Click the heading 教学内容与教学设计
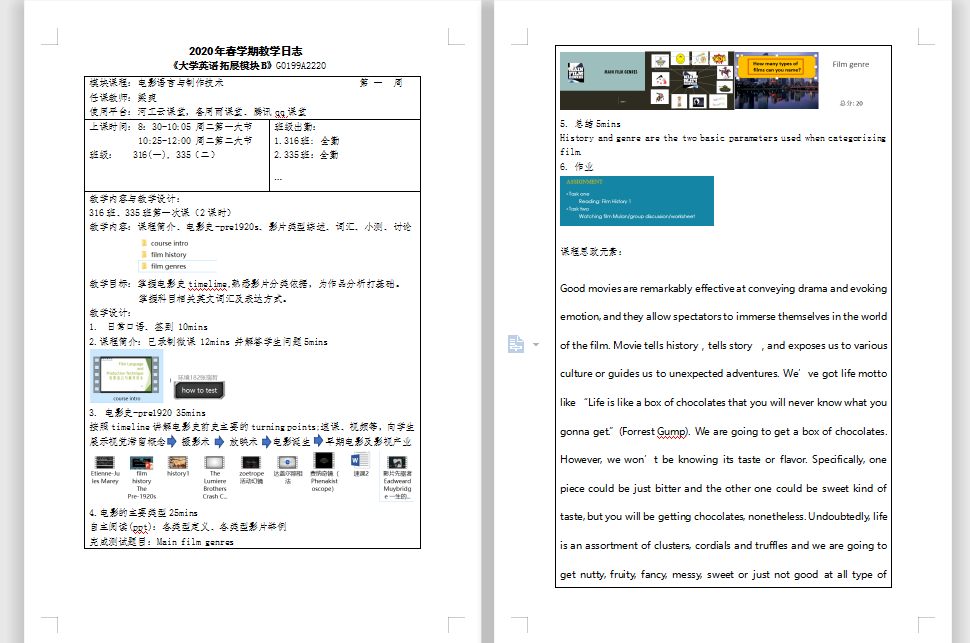The image size is (970, 643). pos(135,199)
